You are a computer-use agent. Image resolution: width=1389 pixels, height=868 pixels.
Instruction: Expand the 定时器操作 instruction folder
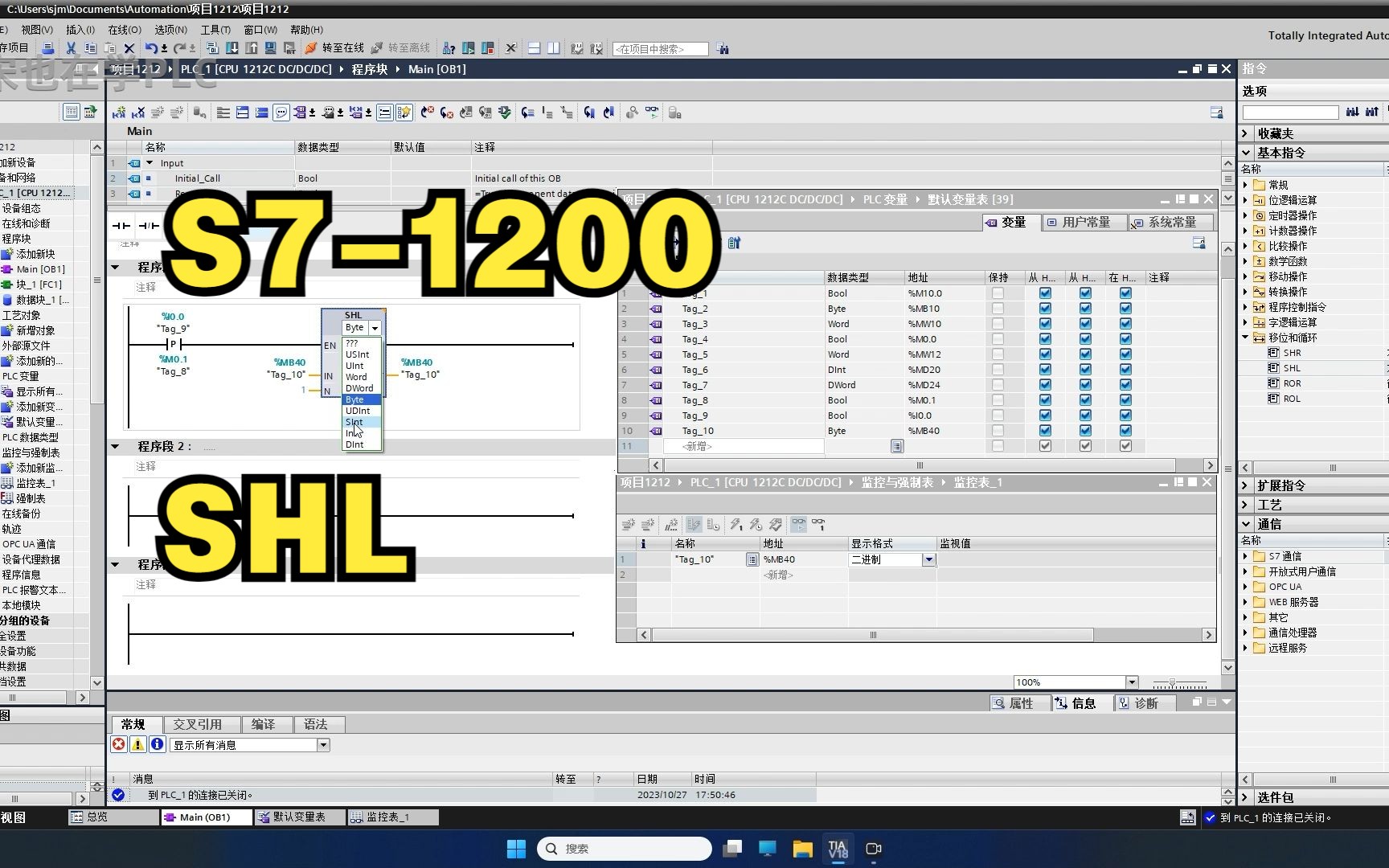(1245, 215)
